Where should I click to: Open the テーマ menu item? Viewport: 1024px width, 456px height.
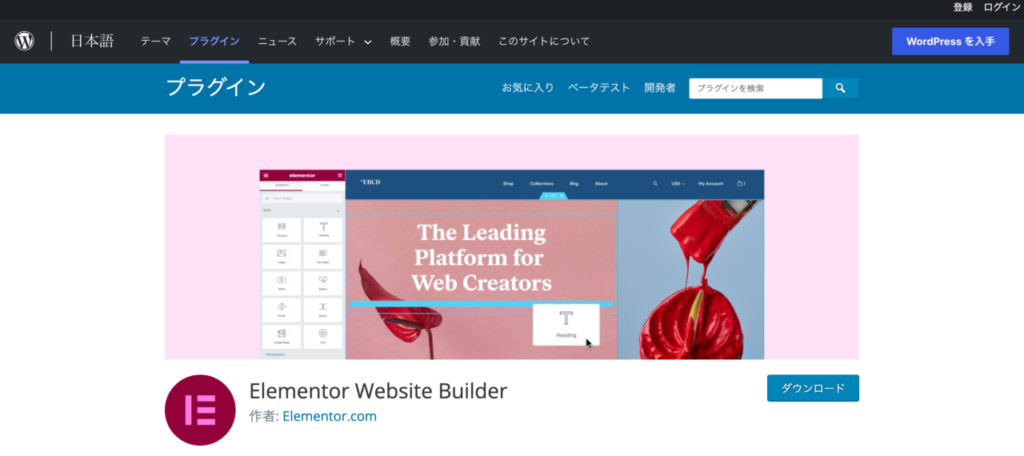(x=155, y=41)
